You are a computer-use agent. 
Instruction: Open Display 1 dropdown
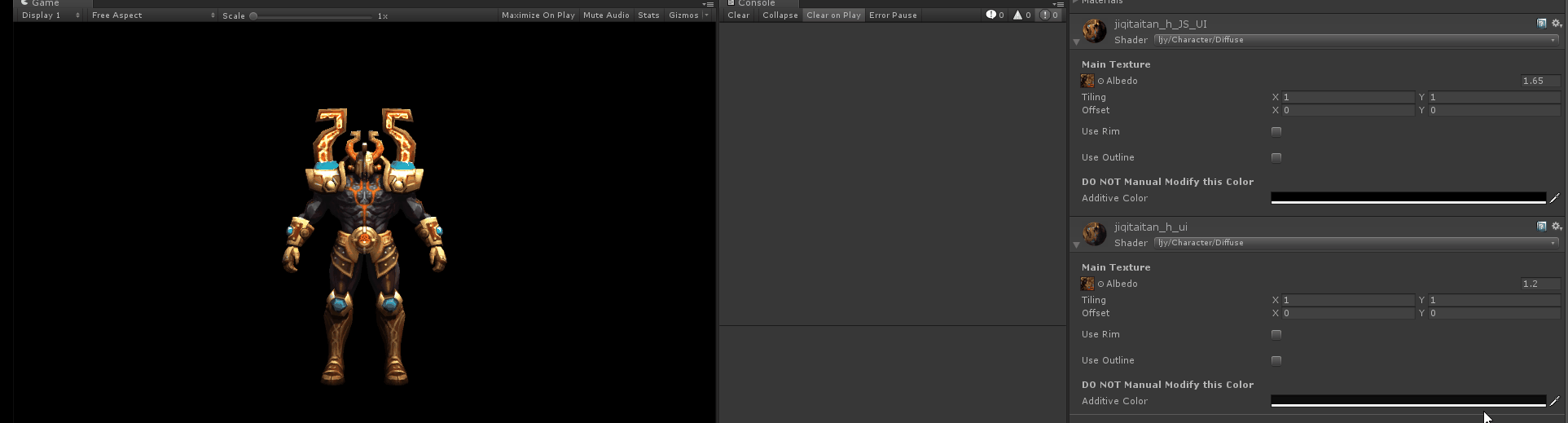pyautogui.click(x=51, y=15)
